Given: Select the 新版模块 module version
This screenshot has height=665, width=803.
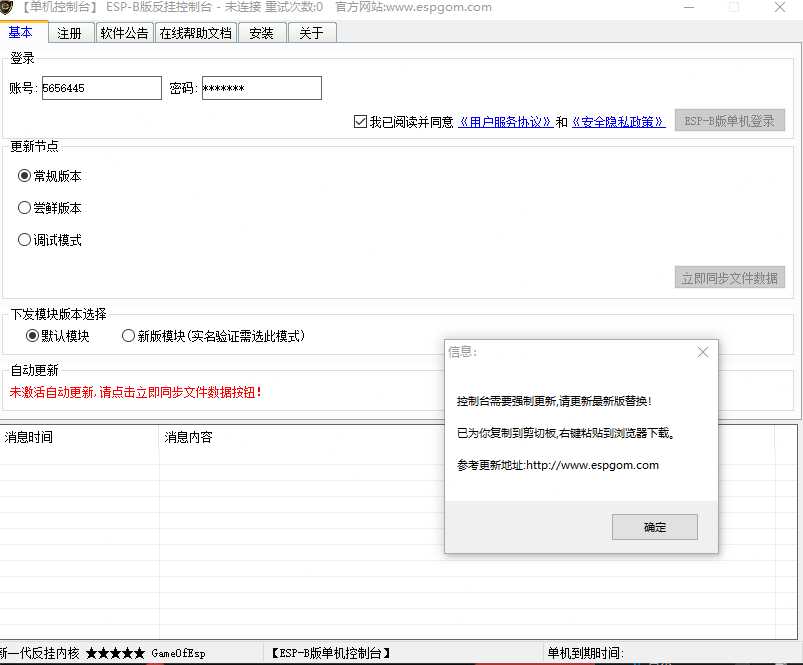Looking at the screenshot, I should click(128, 335).
